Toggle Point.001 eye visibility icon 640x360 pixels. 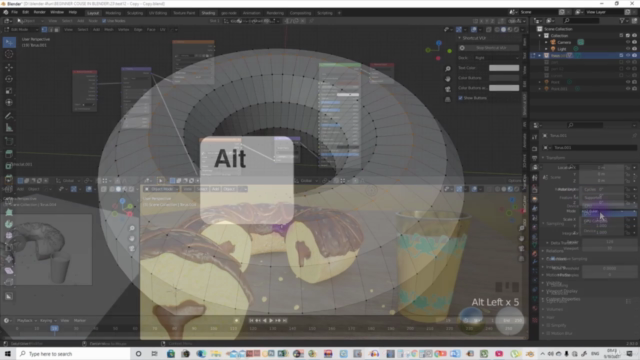pyautogui.click(x=628, y=88)
